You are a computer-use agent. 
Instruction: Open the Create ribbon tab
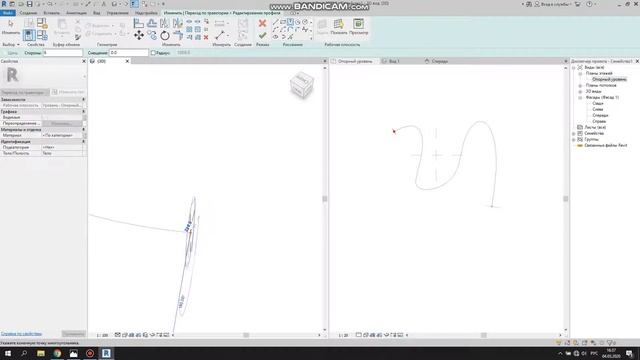(x=28, y=13)
